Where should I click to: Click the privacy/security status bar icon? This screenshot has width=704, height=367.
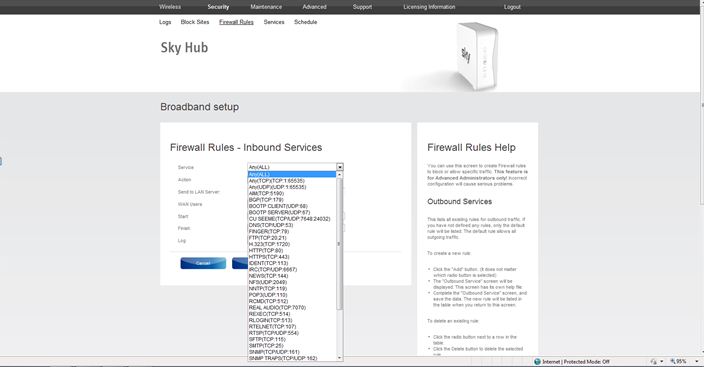tap(654, 362)
